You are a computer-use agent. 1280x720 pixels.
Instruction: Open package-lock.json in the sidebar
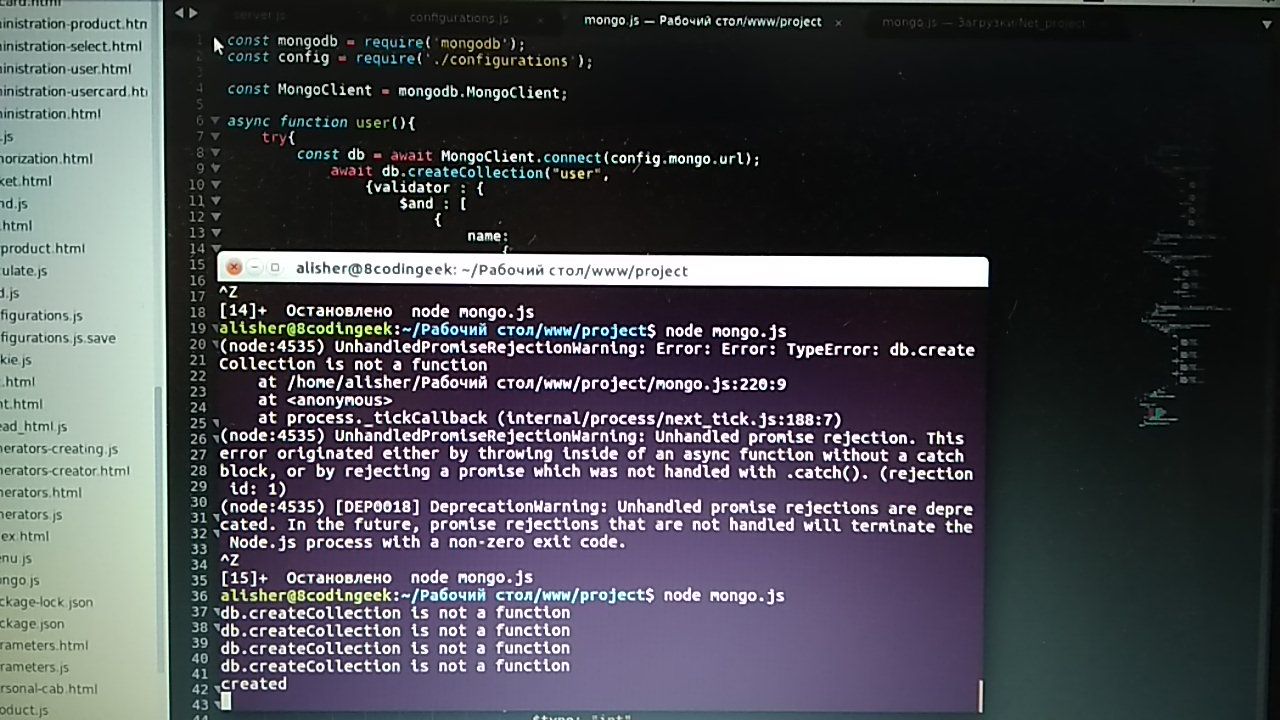pyautogui.click(x=47, y=603)
